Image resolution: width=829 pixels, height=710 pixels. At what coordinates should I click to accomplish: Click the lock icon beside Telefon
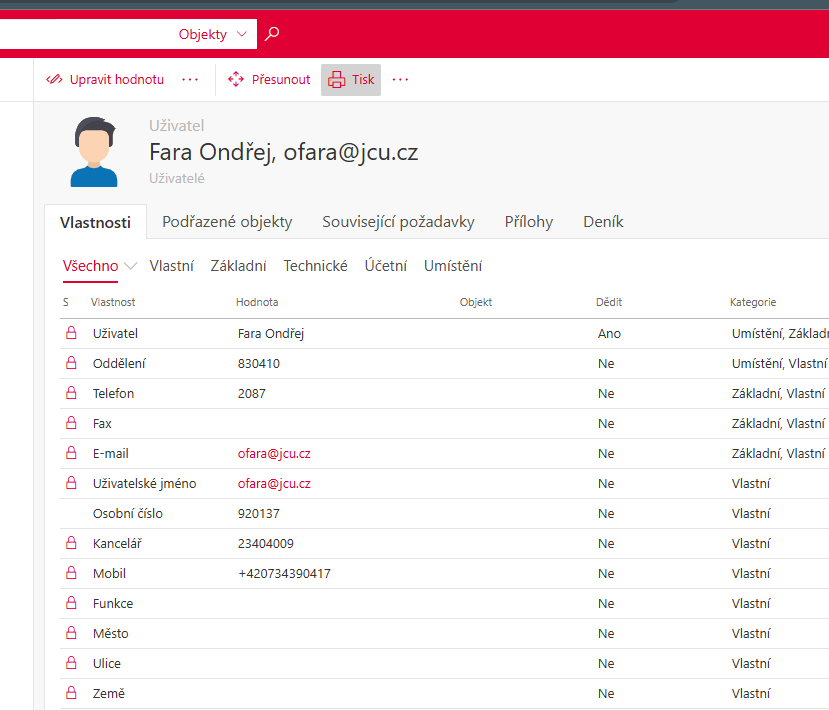[70, 394]
